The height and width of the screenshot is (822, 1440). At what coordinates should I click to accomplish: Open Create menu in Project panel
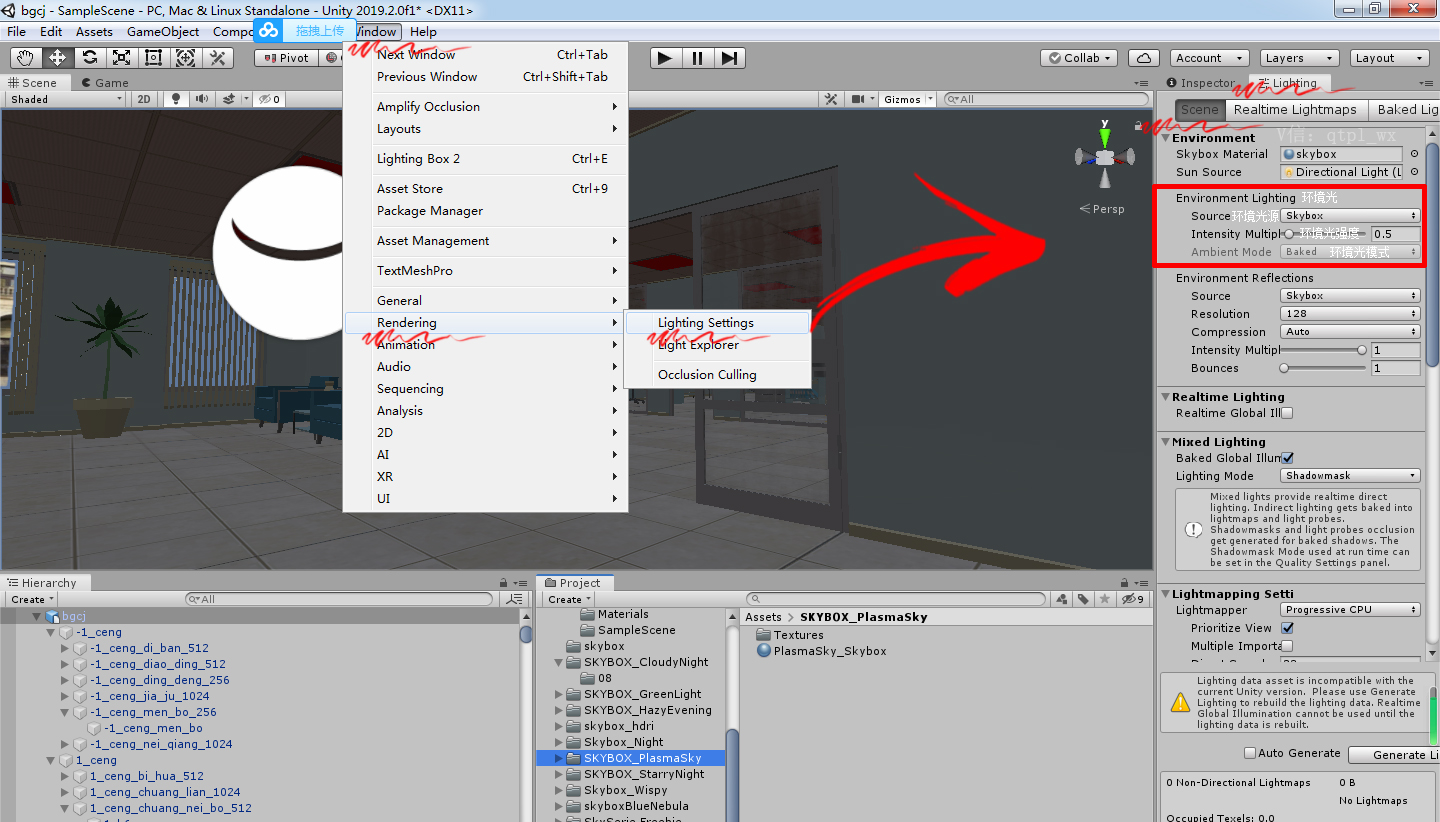tap(569, 600)
